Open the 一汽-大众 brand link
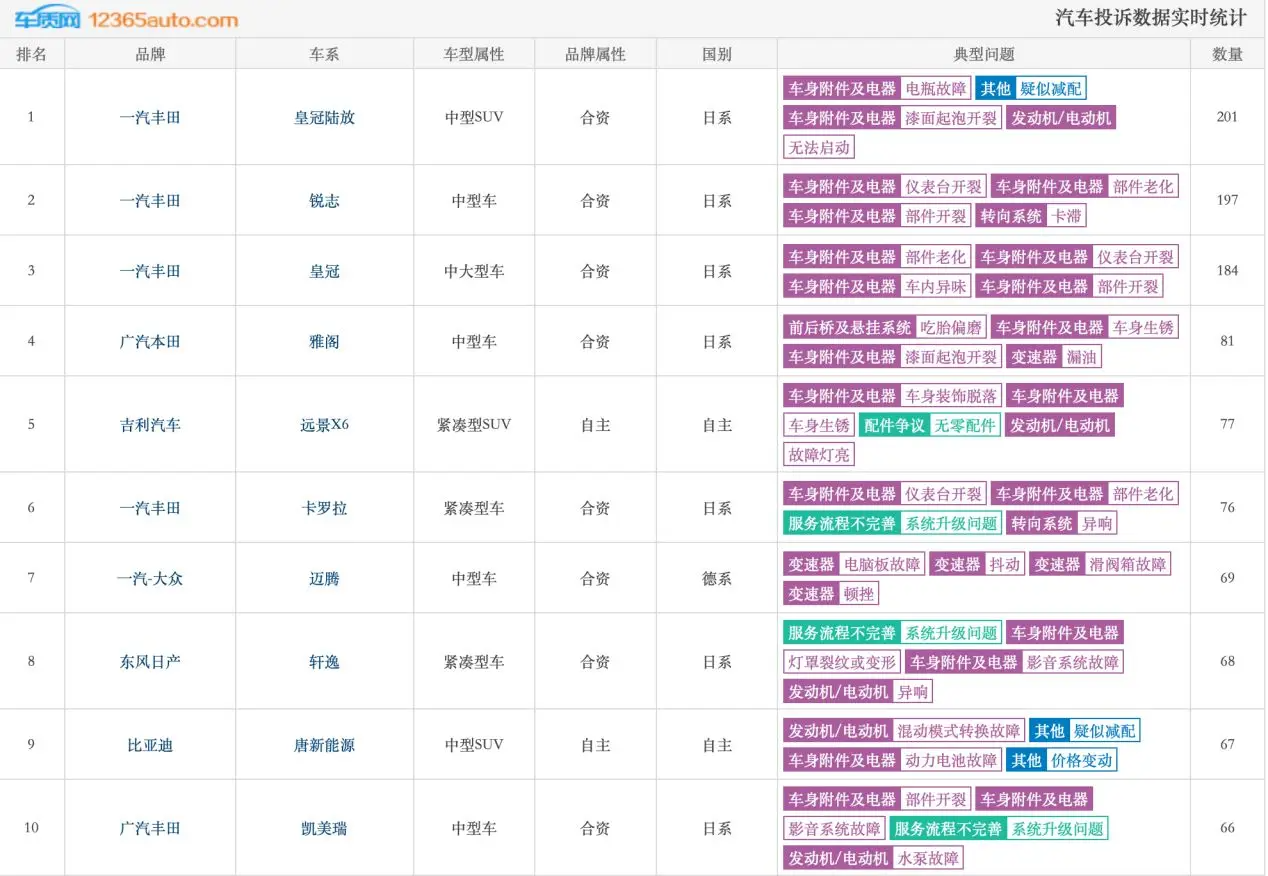Image resolution: width=1268 pixels, height=876 pixels. pos(150,578)
